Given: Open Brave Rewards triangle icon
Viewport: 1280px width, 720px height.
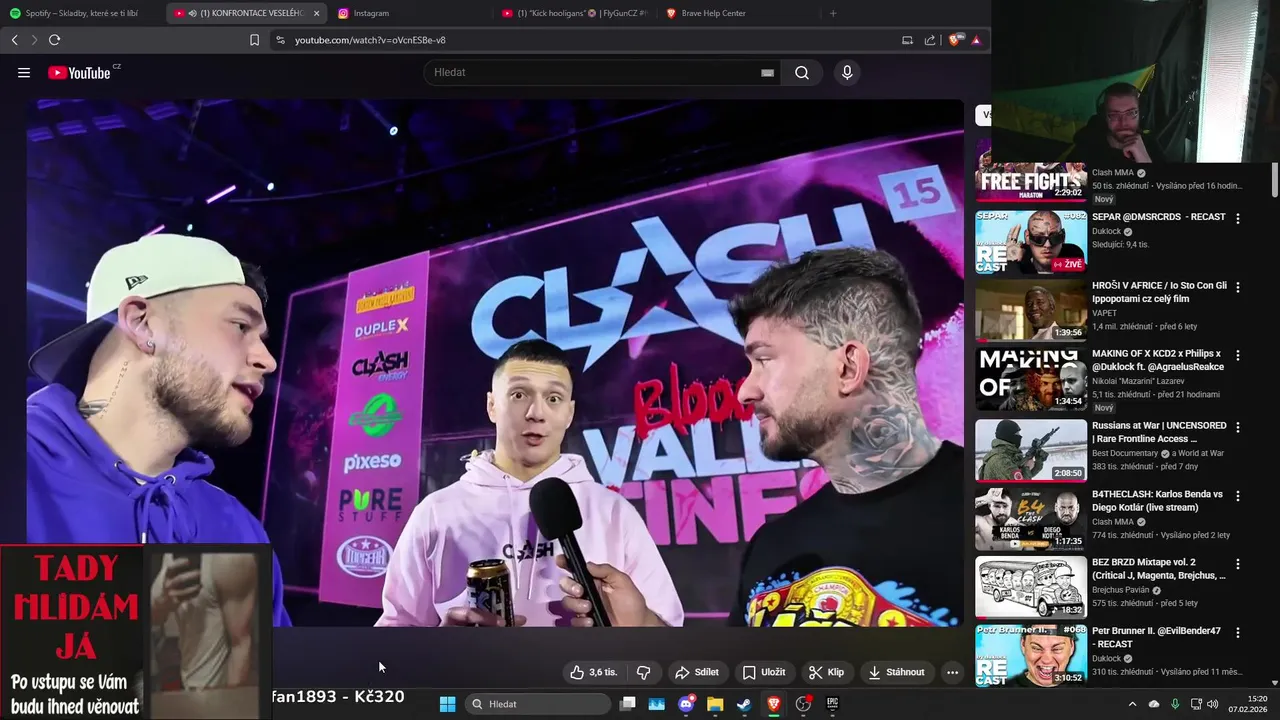Looking at the screenshot, I should click(x=976, y=40).
